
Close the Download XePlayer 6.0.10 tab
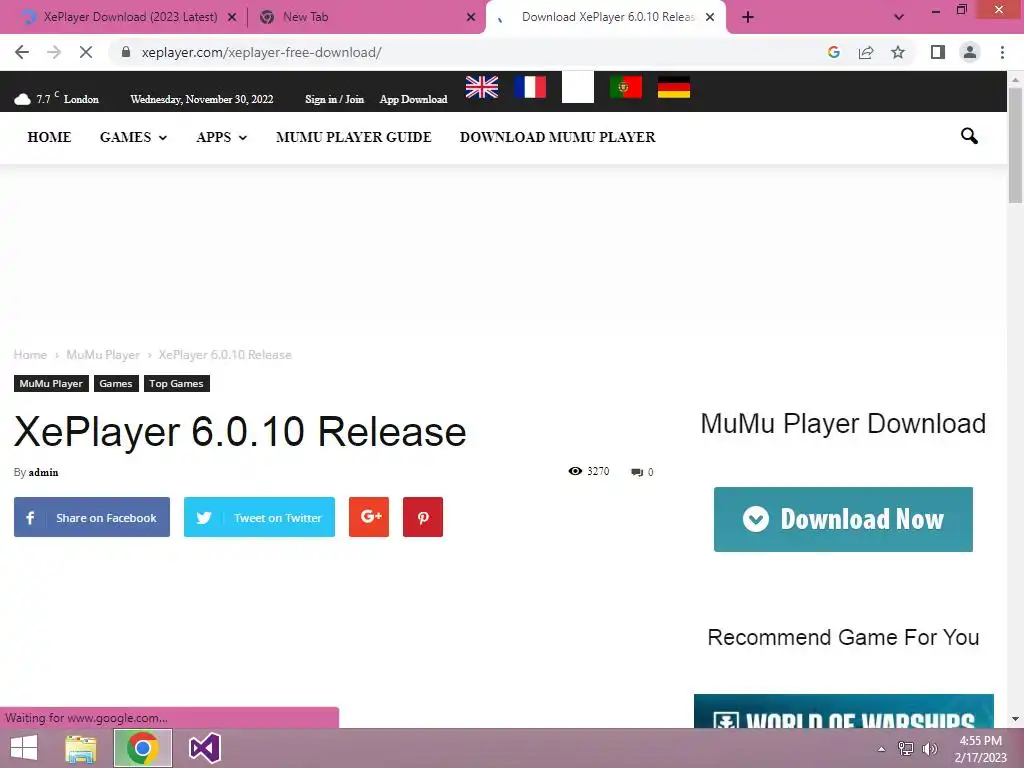pos(710,17)
